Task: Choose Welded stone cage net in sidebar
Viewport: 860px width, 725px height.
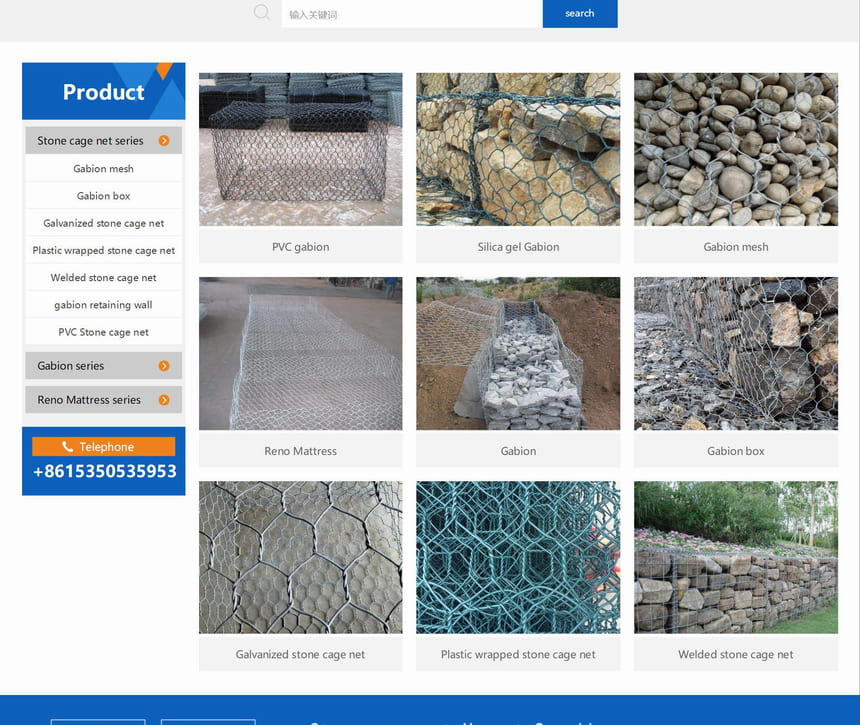Action: click(x=103, y=278)
